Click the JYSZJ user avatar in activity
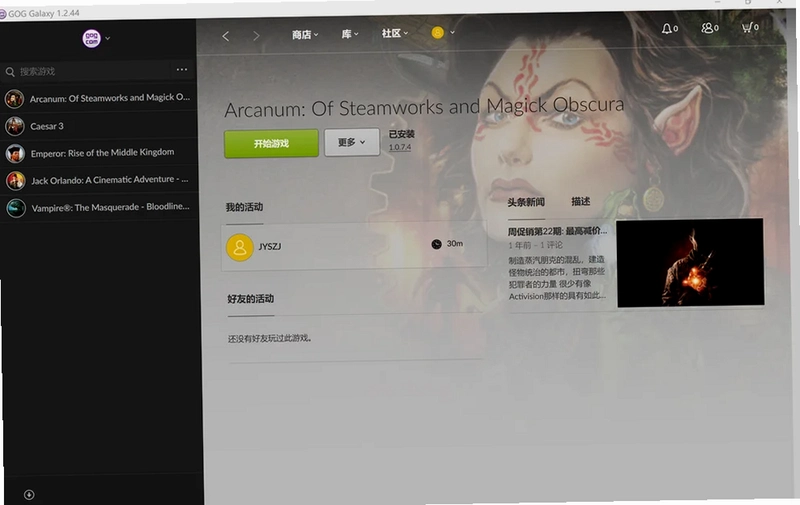This screenshot has width=800, height=505. [x=240, y=247]
